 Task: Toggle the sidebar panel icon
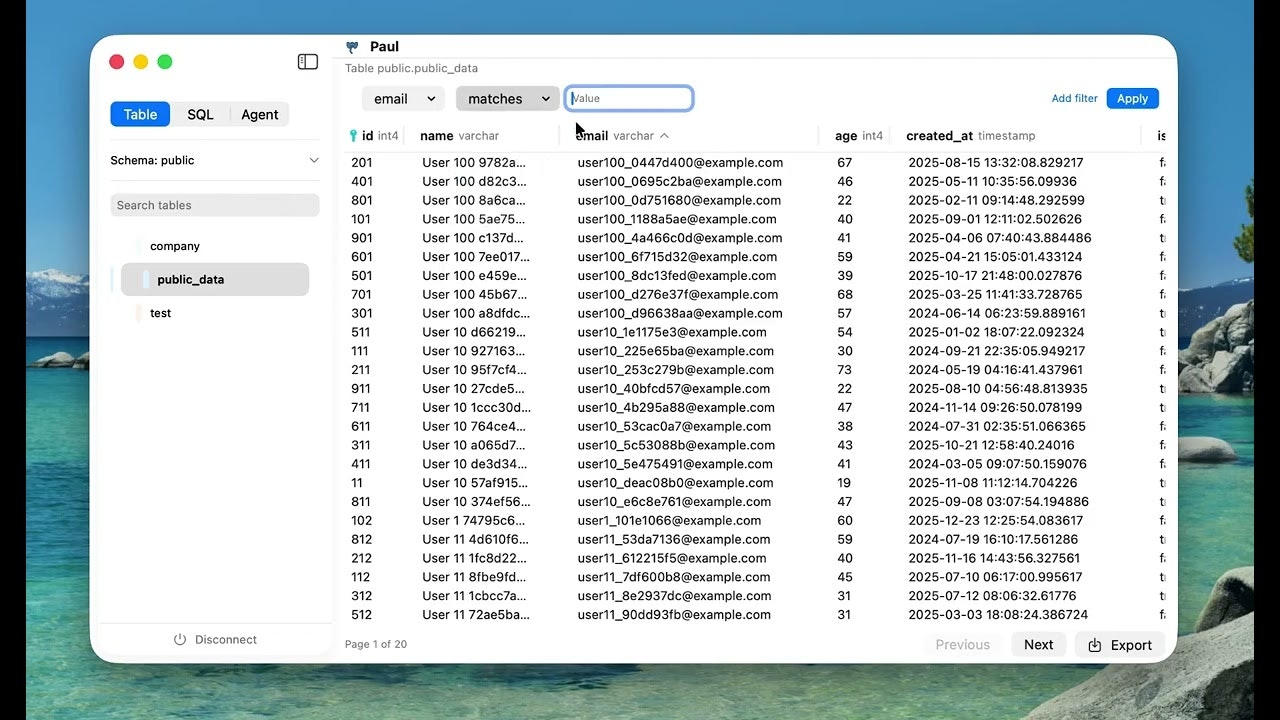pyautogui.click(x=308, y=62)
